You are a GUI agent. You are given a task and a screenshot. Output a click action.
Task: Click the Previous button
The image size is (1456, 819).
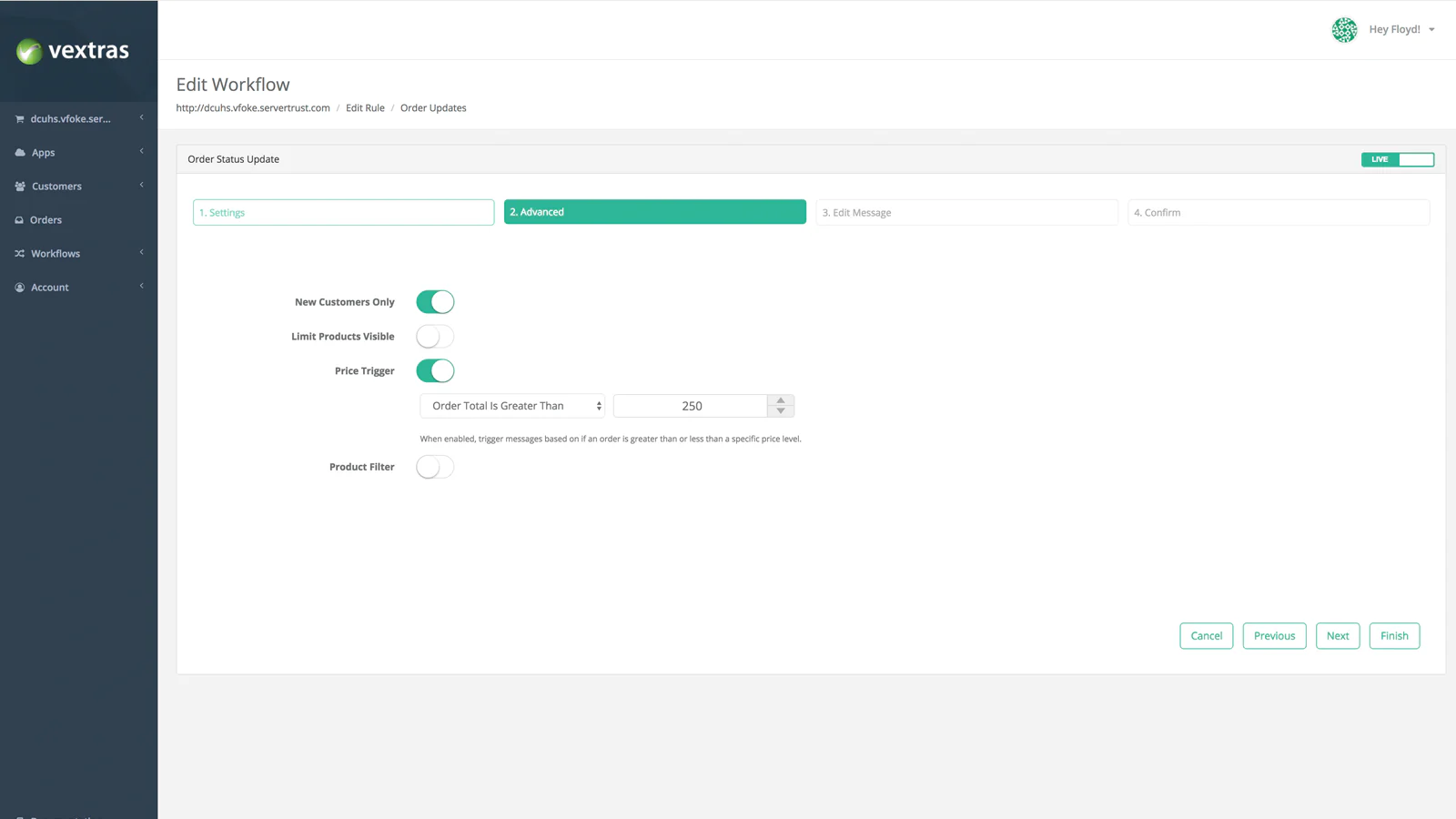click(x=1274, y=636)
